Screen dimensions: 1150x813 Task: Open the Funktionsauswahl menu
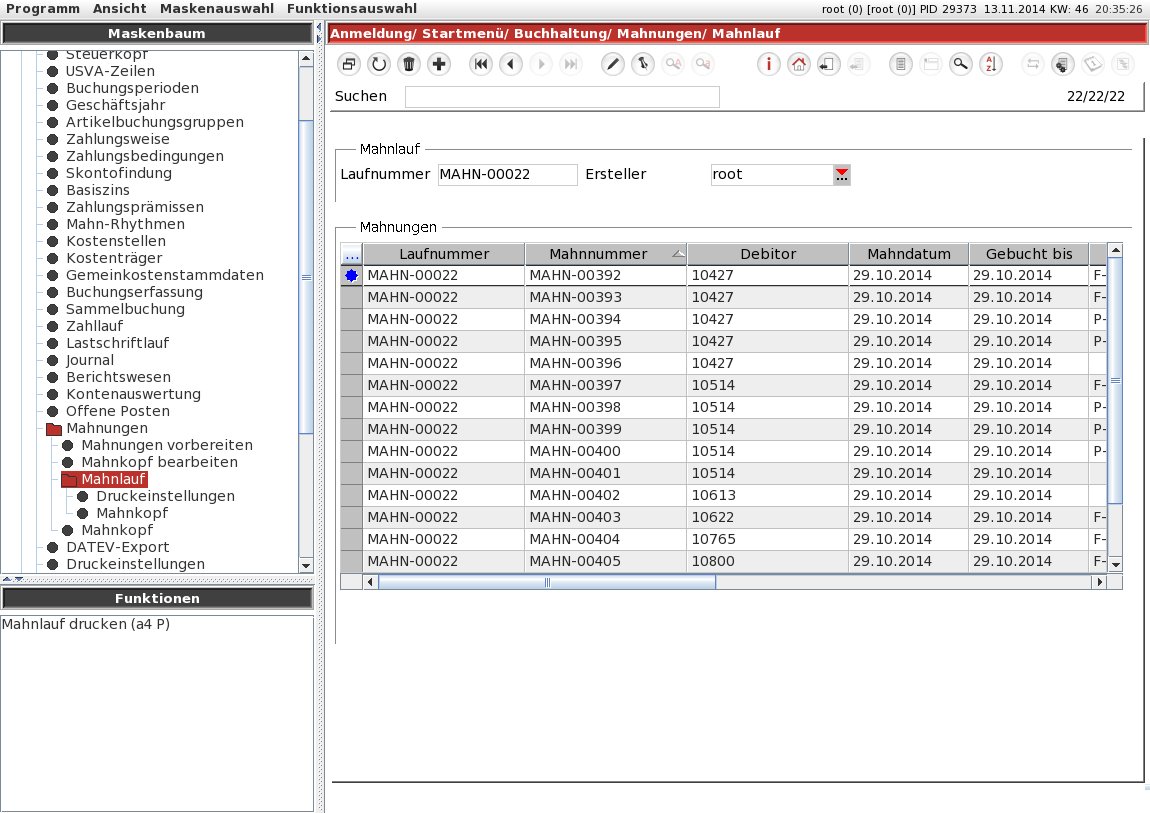[x=352, y=9]
